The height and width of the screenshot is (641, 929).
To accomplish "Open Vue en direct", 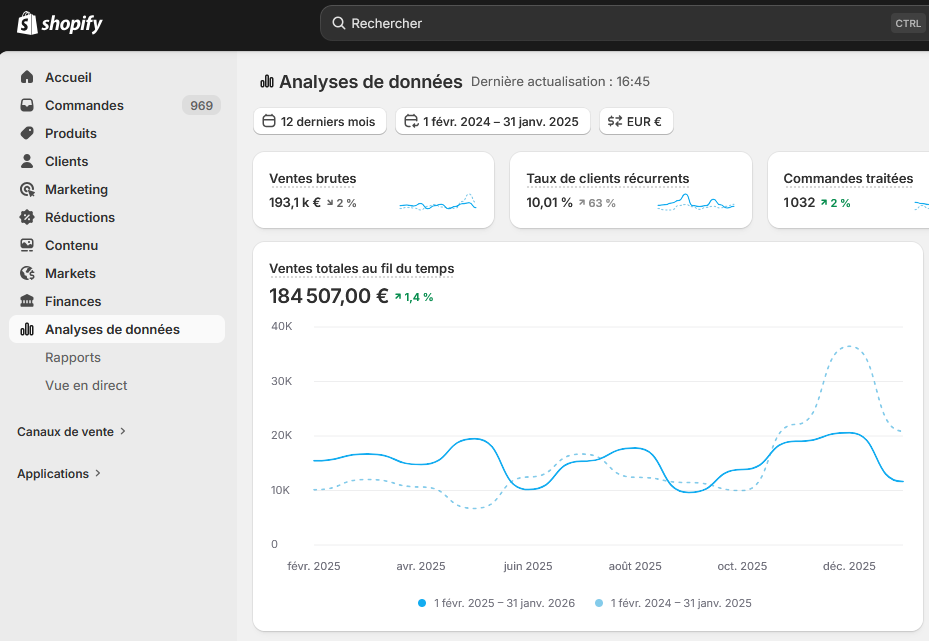I will (85, 385).
